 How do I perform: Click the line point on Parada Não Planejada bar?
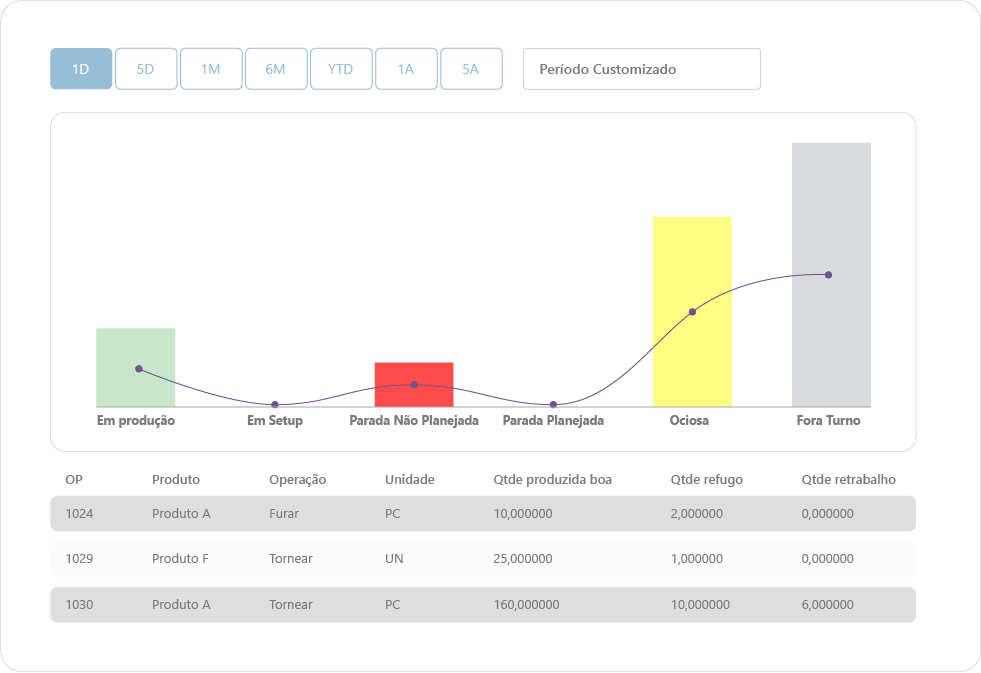click(414, 385)
